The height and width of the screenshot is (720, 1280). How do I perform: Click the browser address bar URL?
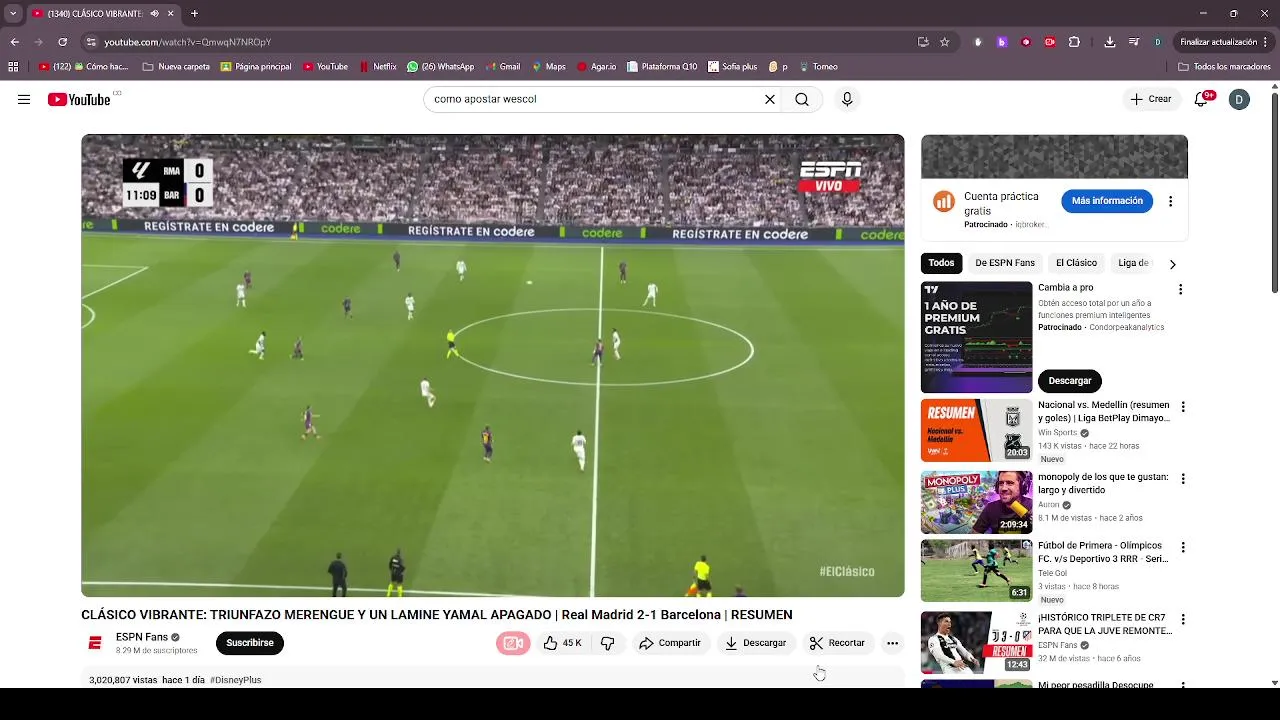[188, 42]
